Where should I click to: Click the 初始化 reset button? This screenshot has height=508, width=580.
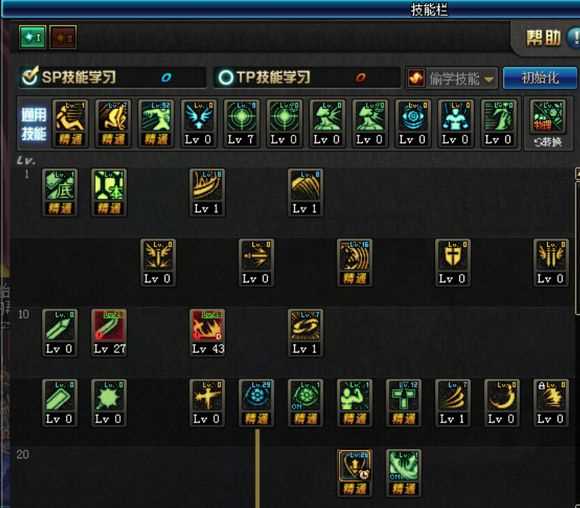coord(540,78)
